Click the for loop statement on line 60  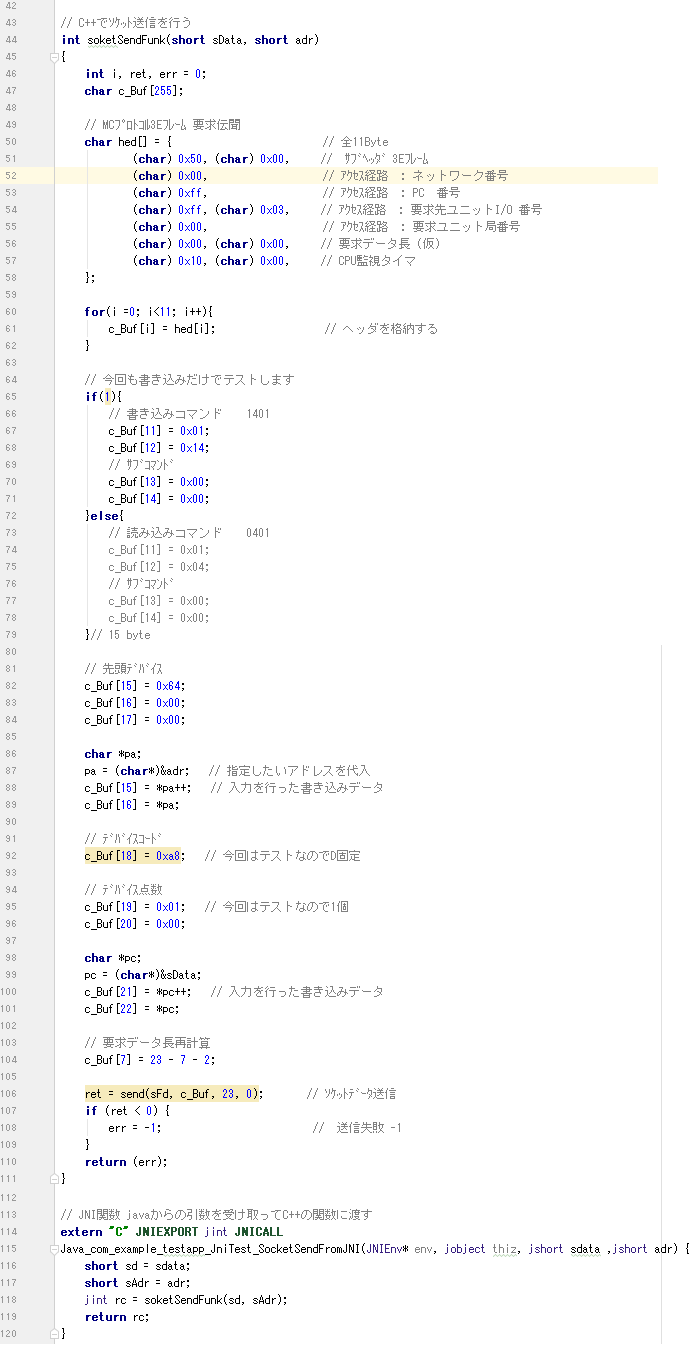[x=148, y=312]
